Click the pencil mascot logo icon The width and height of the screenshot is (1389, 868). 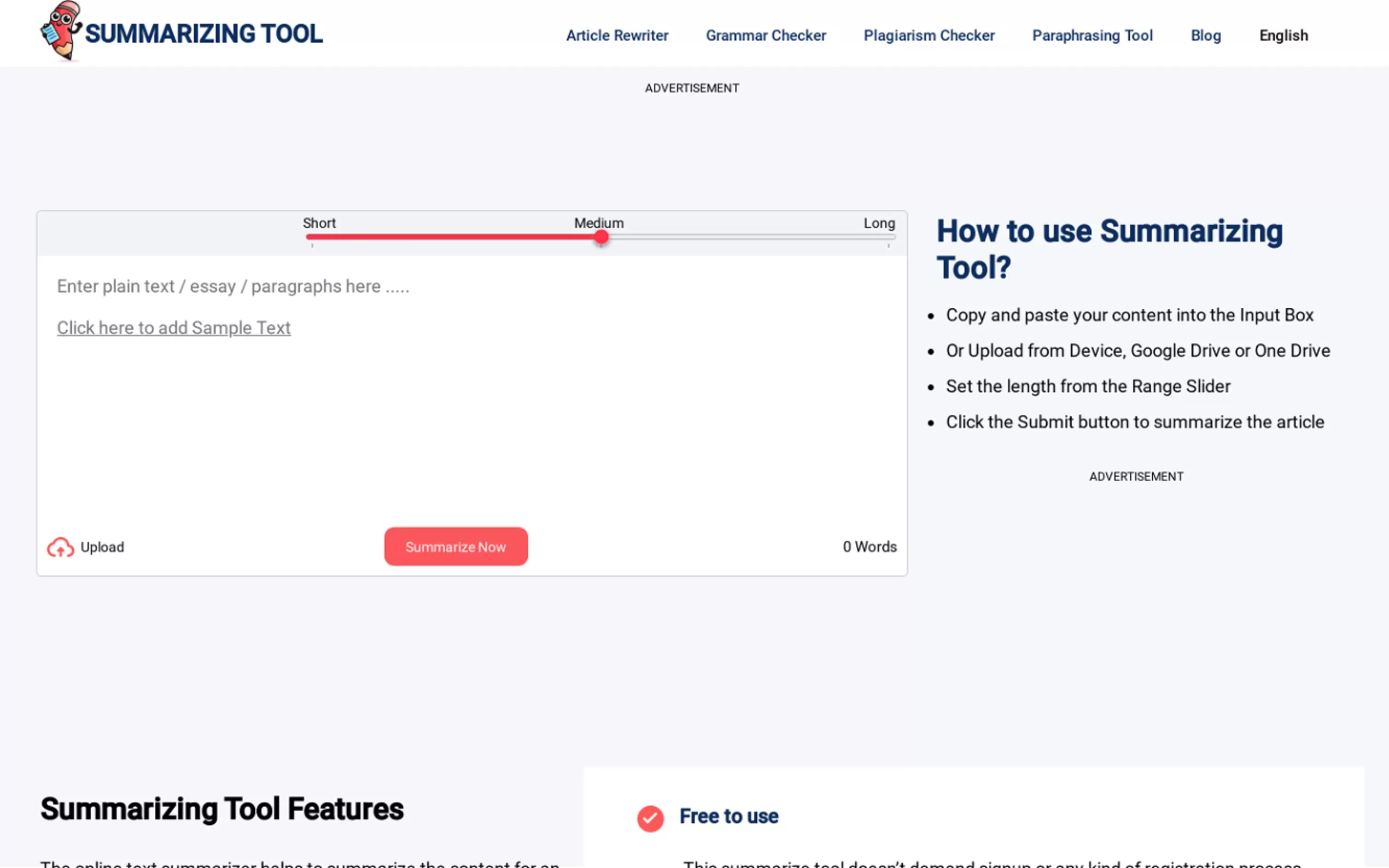coord(60,32)
